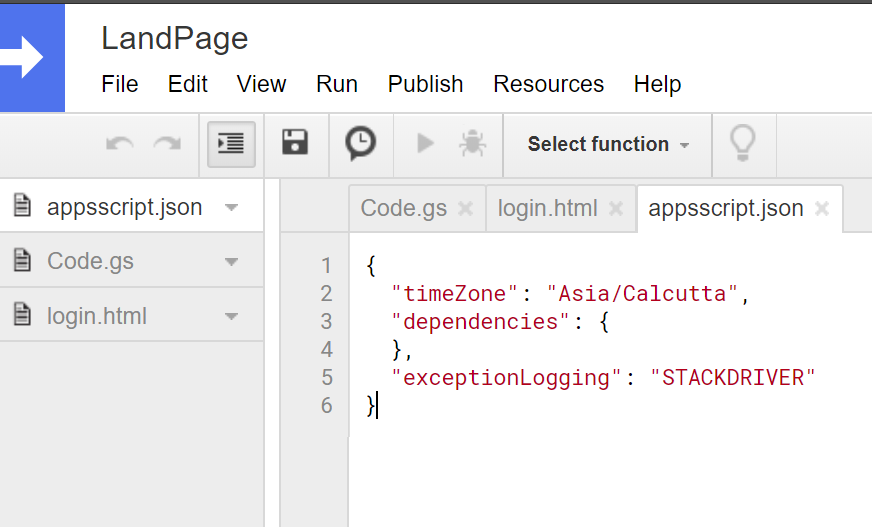Click the "dependencies" key in the code
Viewport: 872px width, 527px height.
pyautogui.click(x=480, y=322)
